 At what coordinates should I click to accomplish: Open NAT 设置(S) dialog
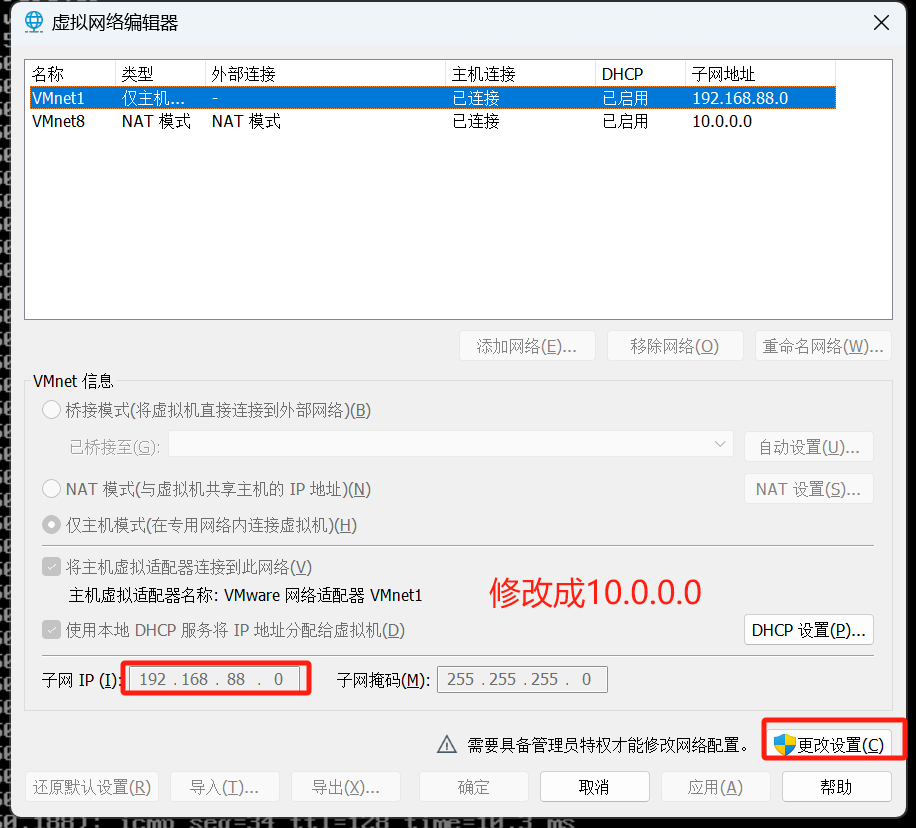(809, 489)
